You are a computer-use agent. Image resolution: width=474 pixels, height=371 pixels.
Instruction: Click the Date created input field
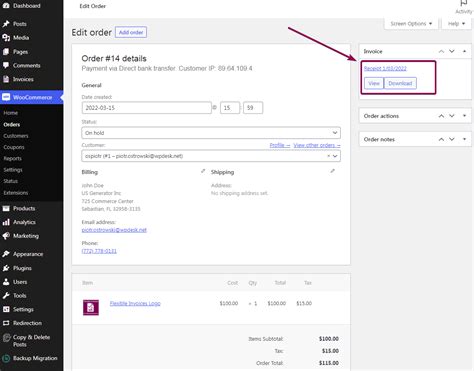tap(146, 108)
